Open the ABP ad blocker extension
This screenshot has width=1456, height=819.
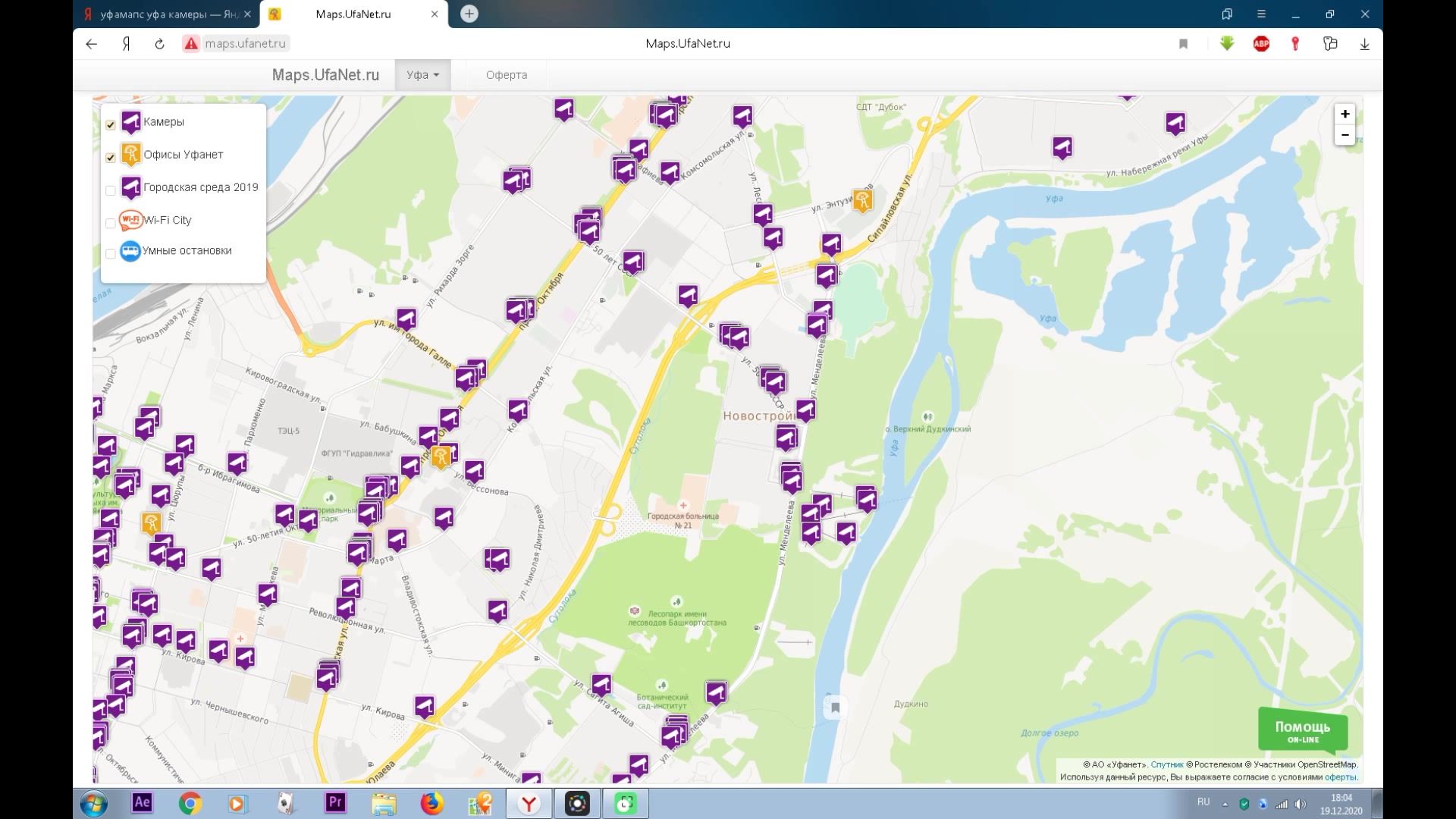(1261, 44)
